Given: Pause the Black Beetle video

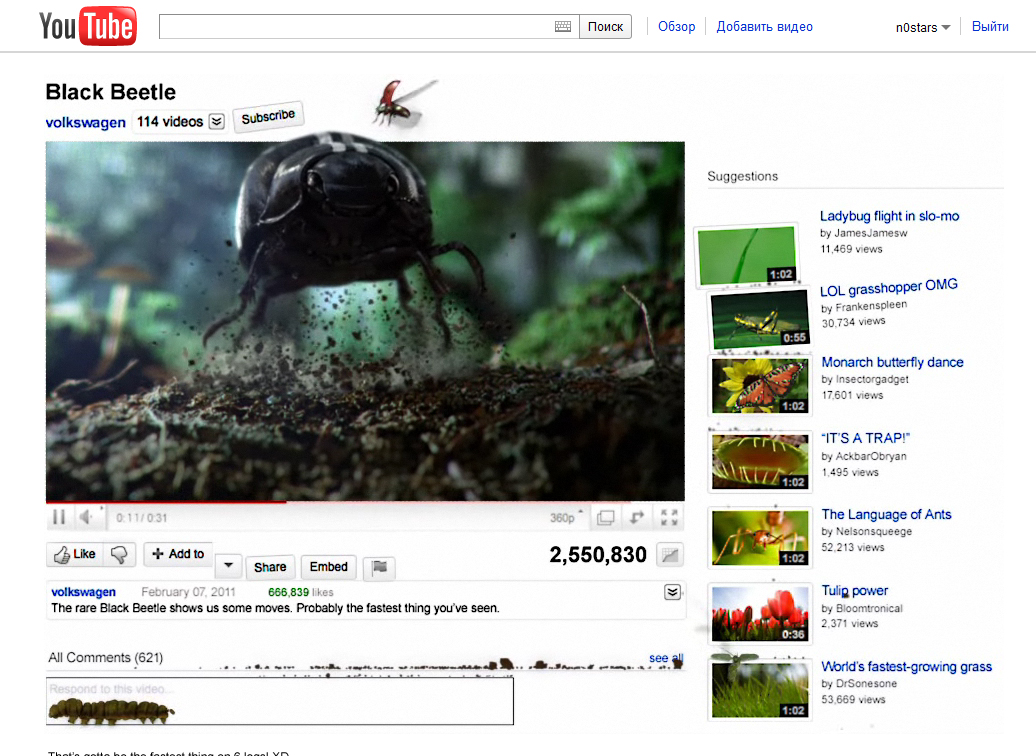Looking at the screenshot, I should click(x=59, y=517).
